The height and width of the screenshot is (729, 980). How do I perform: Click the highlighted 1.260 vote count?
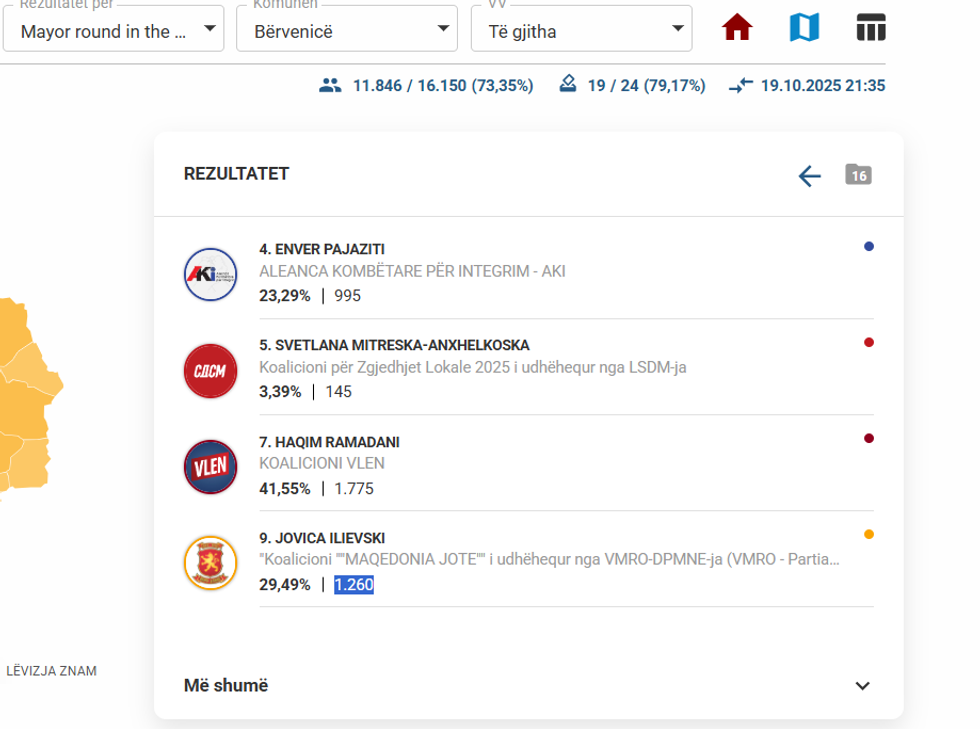pyautogui.click(x=354, y=585)
